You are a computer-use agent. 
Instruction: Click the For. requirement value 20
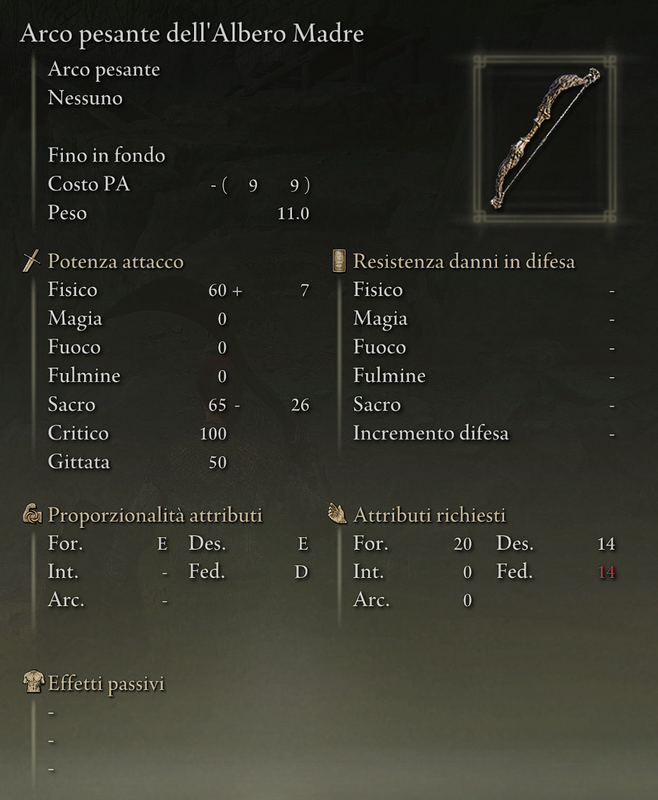[463, 544]
